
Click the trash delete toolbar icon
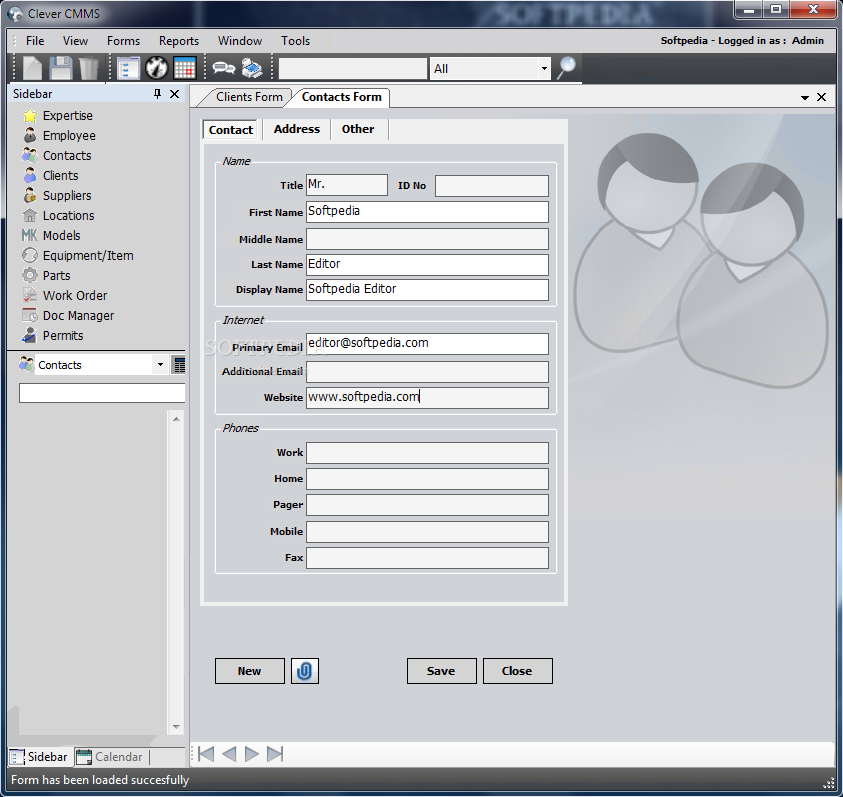coord(89,68)
